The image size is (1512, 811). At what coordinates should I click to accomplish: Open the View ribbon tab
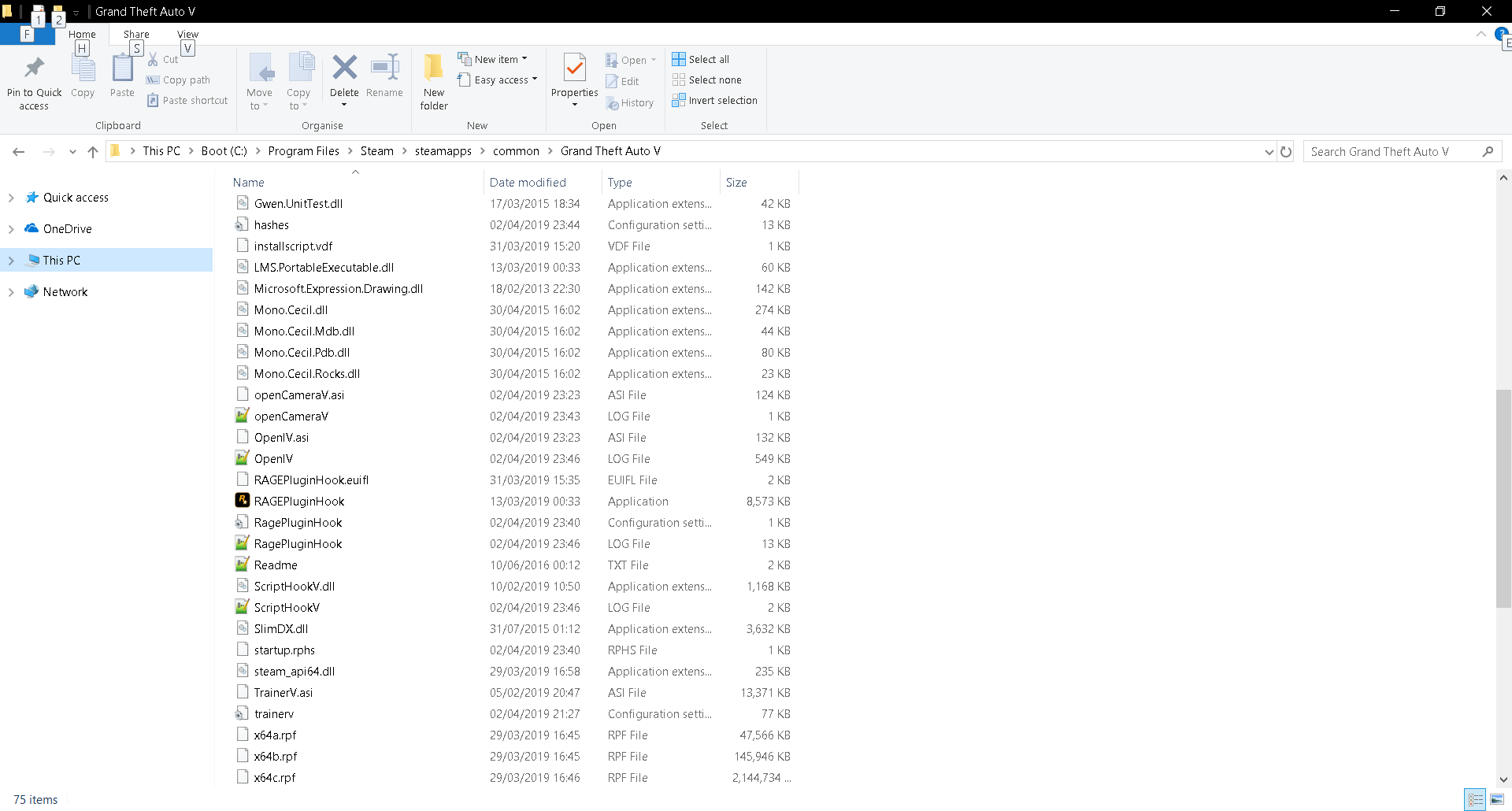187,35
